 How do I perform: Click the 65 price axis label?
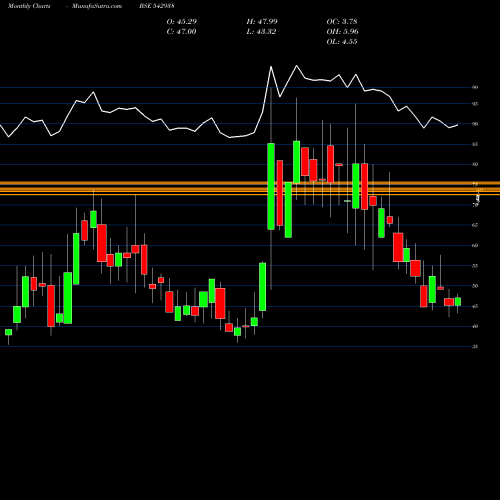coord(475,225)
